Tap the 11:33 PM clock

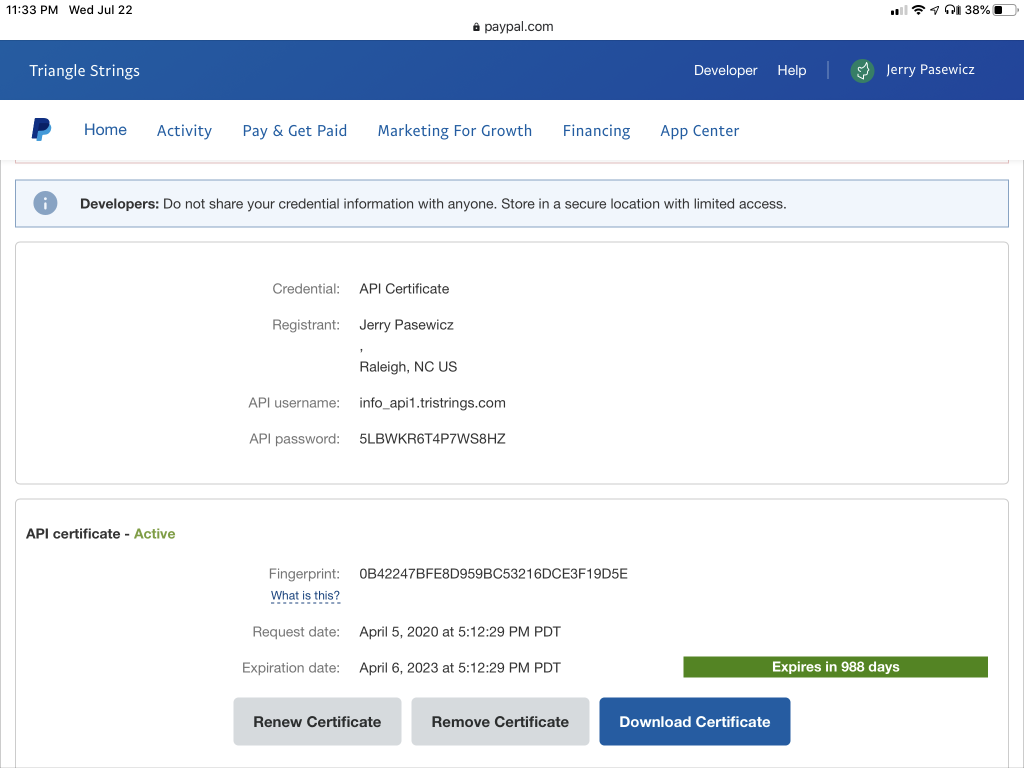[x=32, y=10]
